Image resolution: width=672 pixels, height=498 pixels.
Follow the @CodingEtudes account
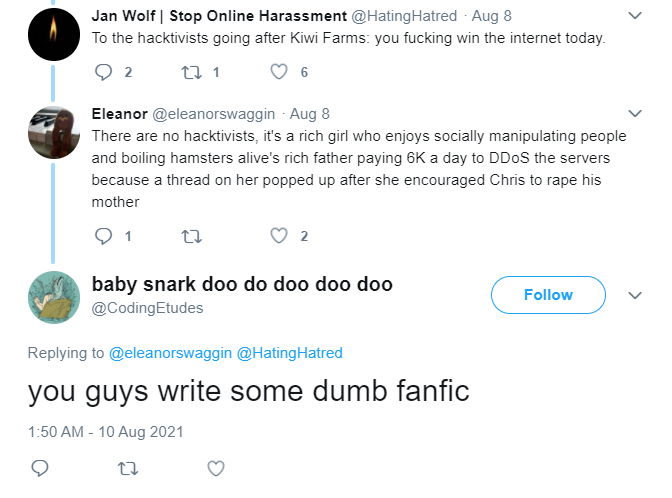coord(548,295)
